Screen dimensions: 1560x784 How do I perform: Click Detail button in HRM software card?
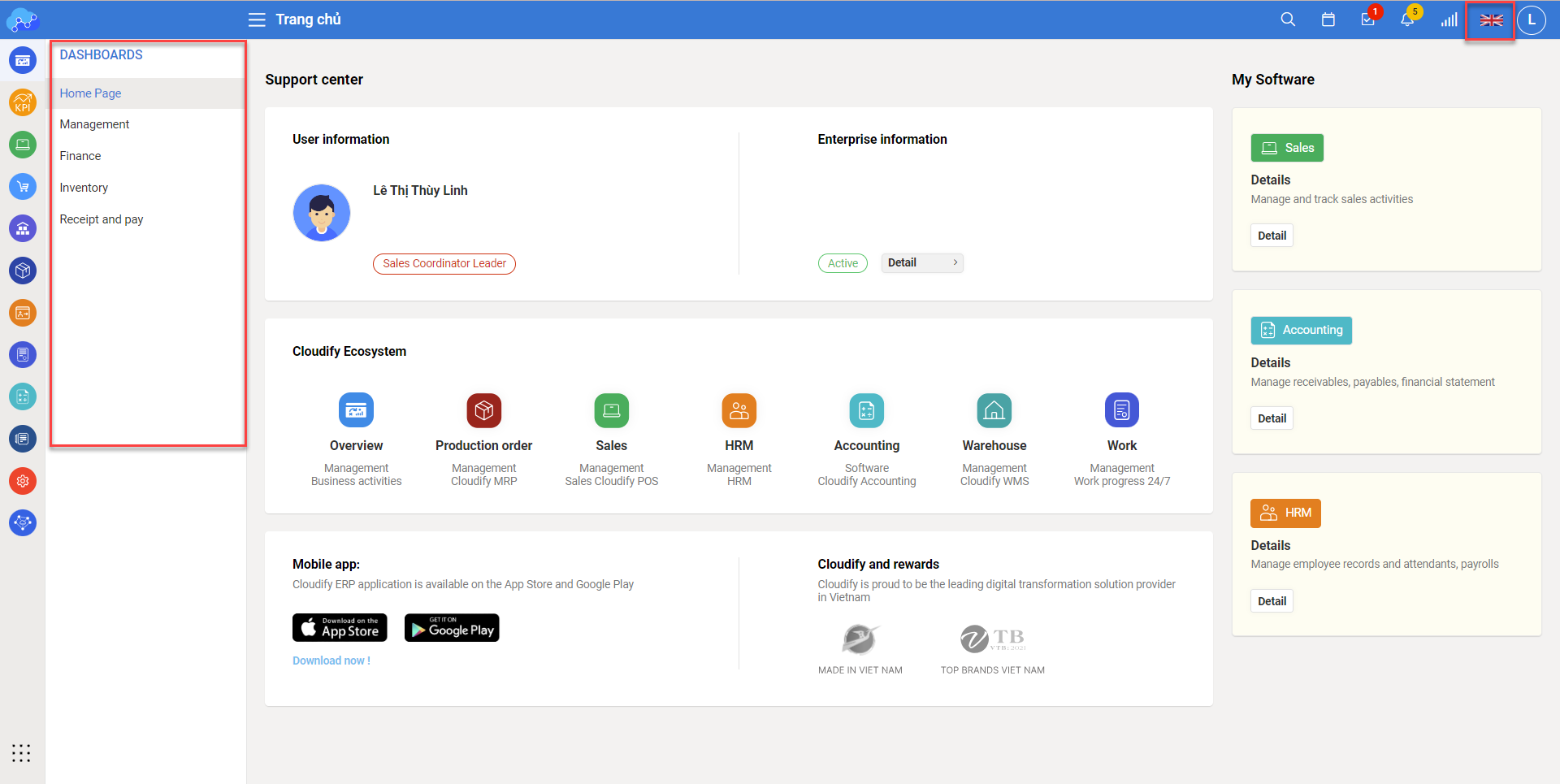coord(1272,601)
